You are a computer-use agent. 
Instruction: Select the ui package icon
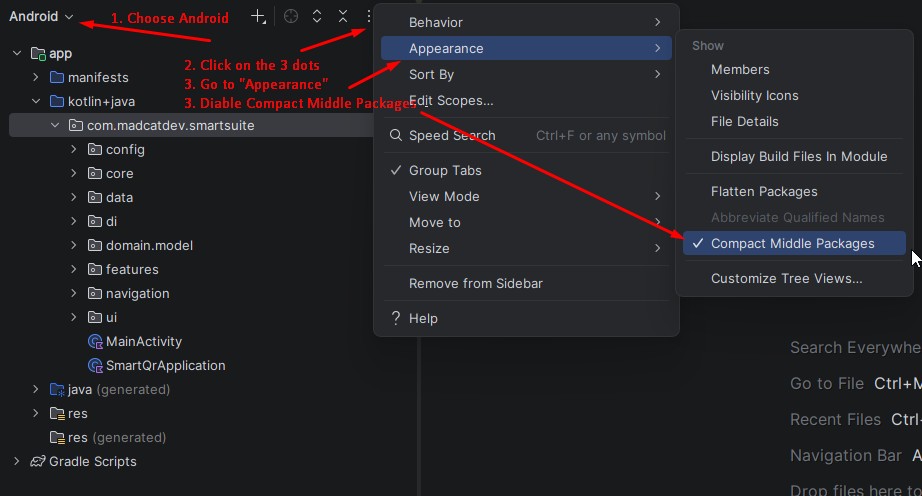tap(95, 317)
